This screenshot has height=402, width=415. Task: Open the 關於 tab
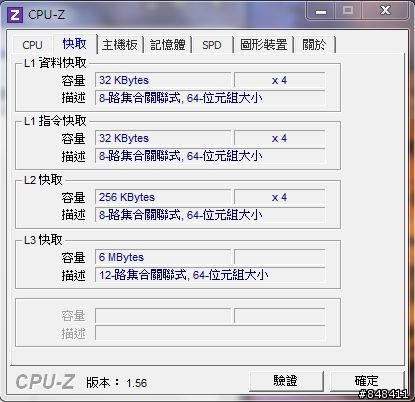[x=314, y=45]
